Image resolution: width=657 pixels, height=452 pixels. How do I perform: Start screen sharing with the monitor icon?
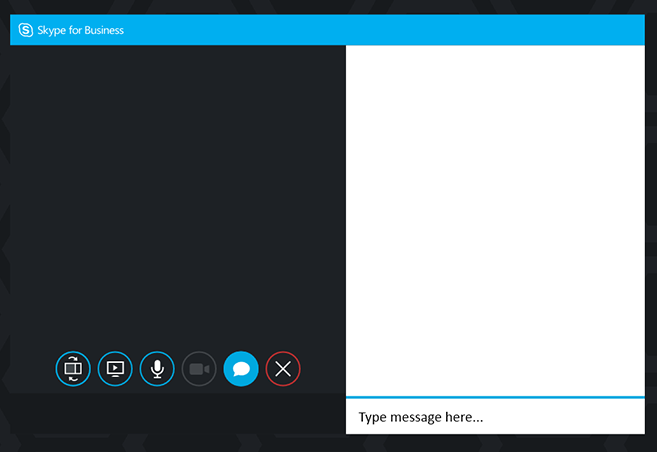coord(115,369)
